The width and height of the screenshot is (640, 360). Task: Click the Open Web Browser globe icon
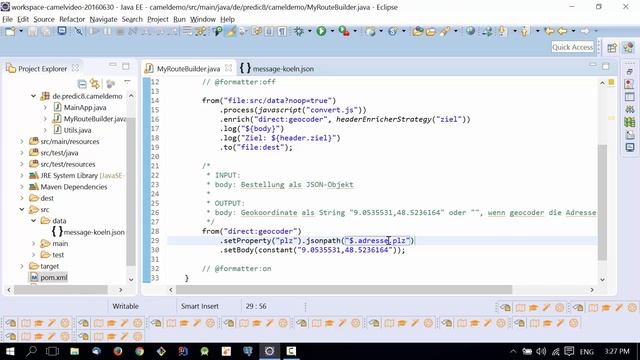click(x=471, y=31)
